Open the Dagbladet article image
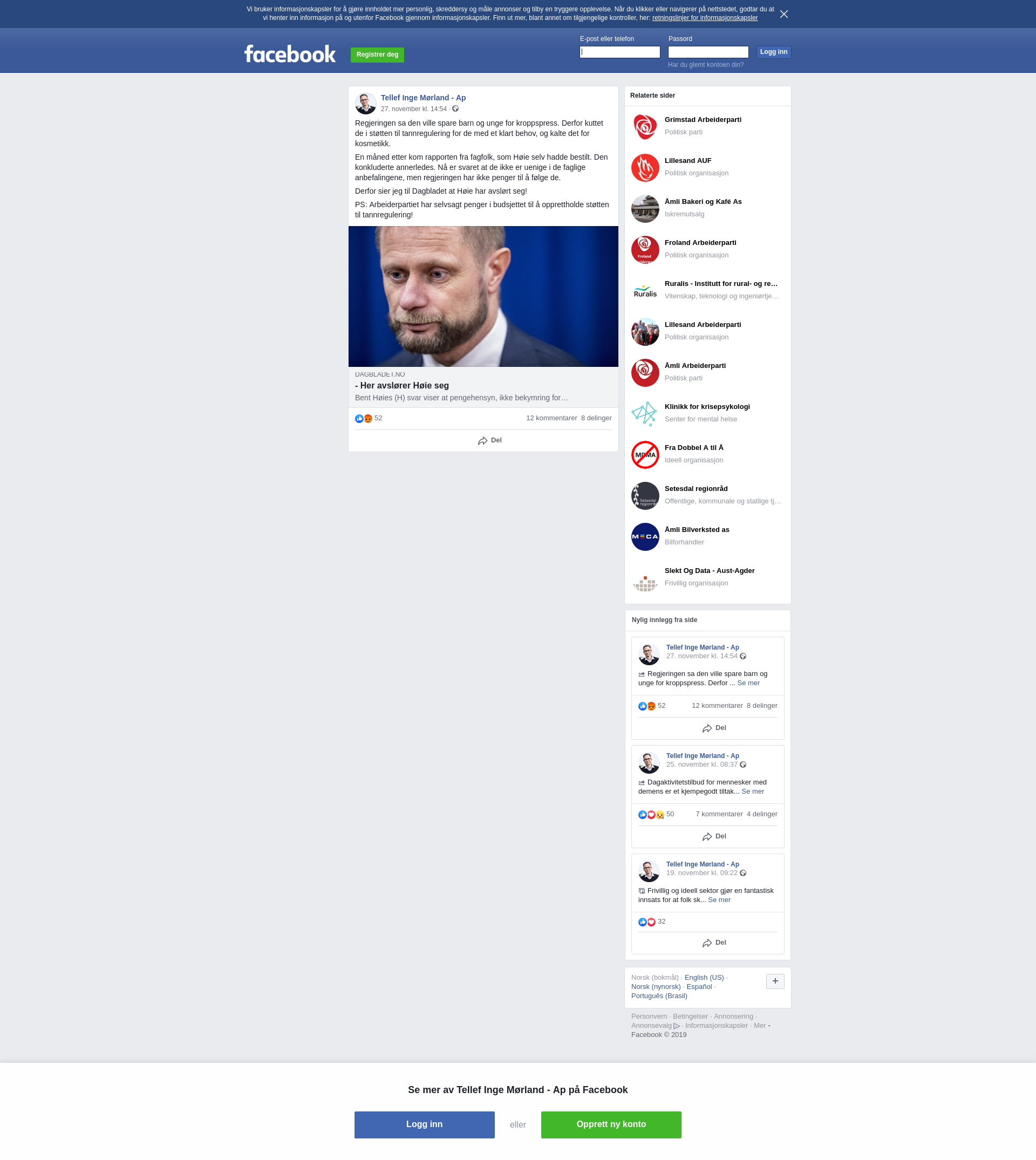Screen dimensions: 1036x1160 point(483,297)
